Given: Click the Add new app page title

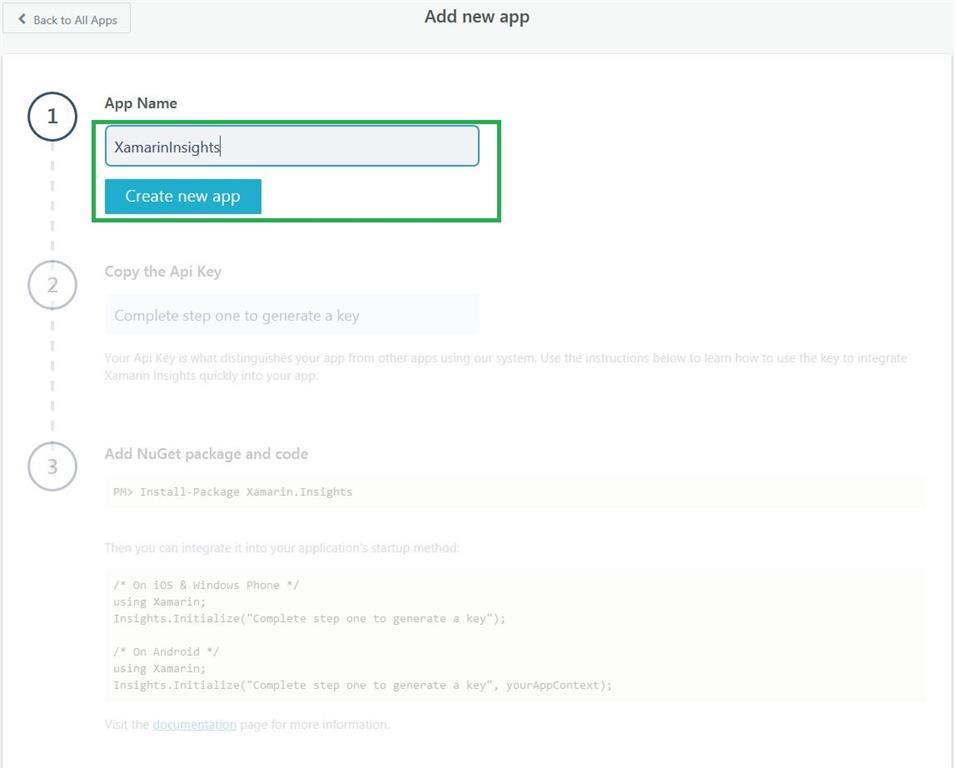Looking at the screenshot, I should [477, 16].
